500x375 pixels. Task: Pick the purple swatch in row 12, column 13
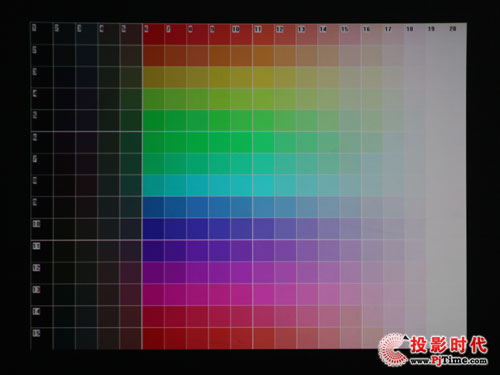(307, 273)
